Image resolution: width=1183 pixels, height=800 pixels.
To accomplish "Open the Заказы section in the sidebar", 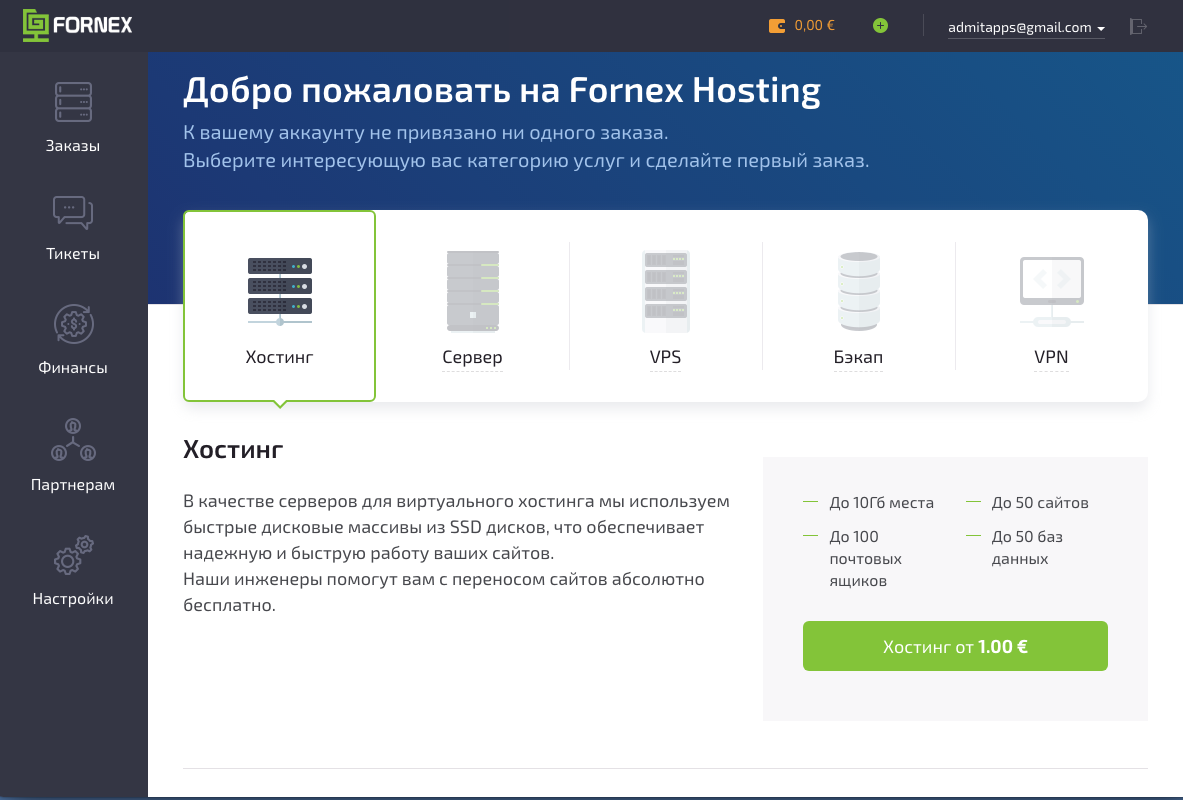I will [73, 118].
